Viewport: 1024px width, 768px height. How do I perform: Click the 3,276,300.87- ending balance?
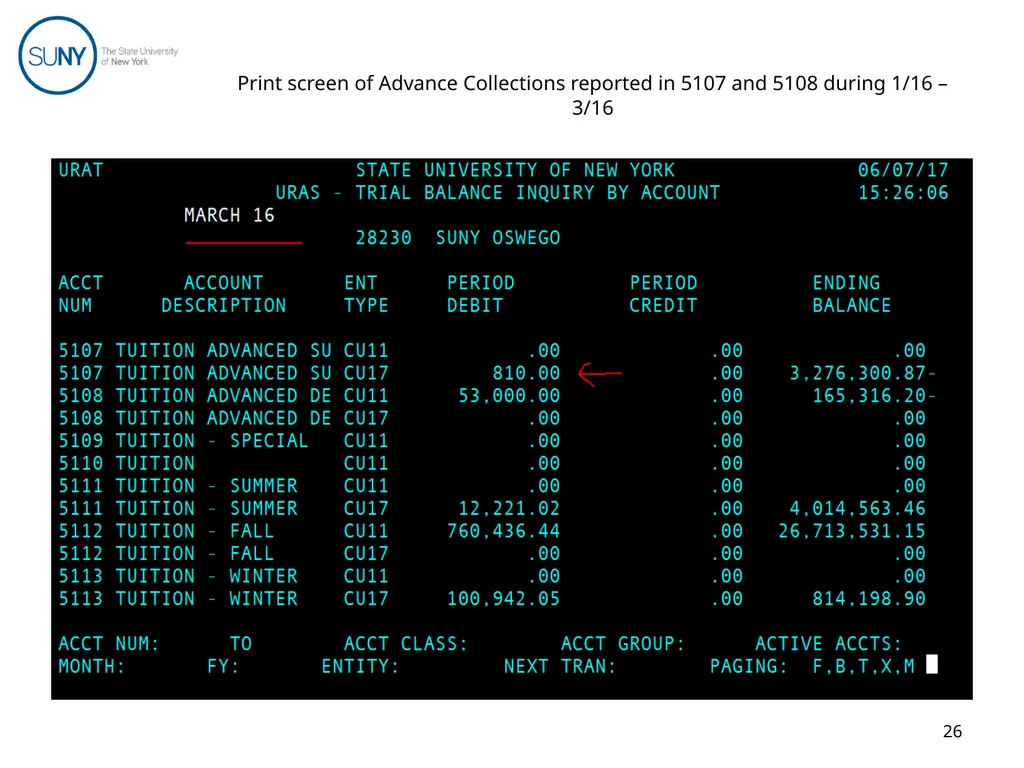coord(863,374)
